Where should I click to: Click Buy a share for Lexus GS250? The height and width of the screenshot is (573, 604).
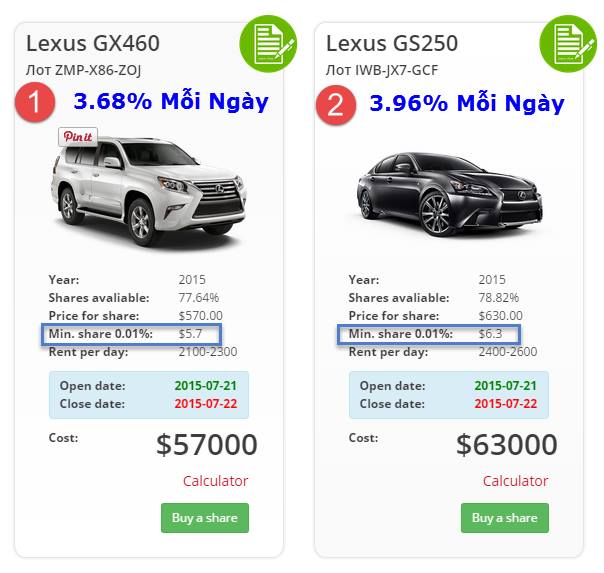(504, 517)
